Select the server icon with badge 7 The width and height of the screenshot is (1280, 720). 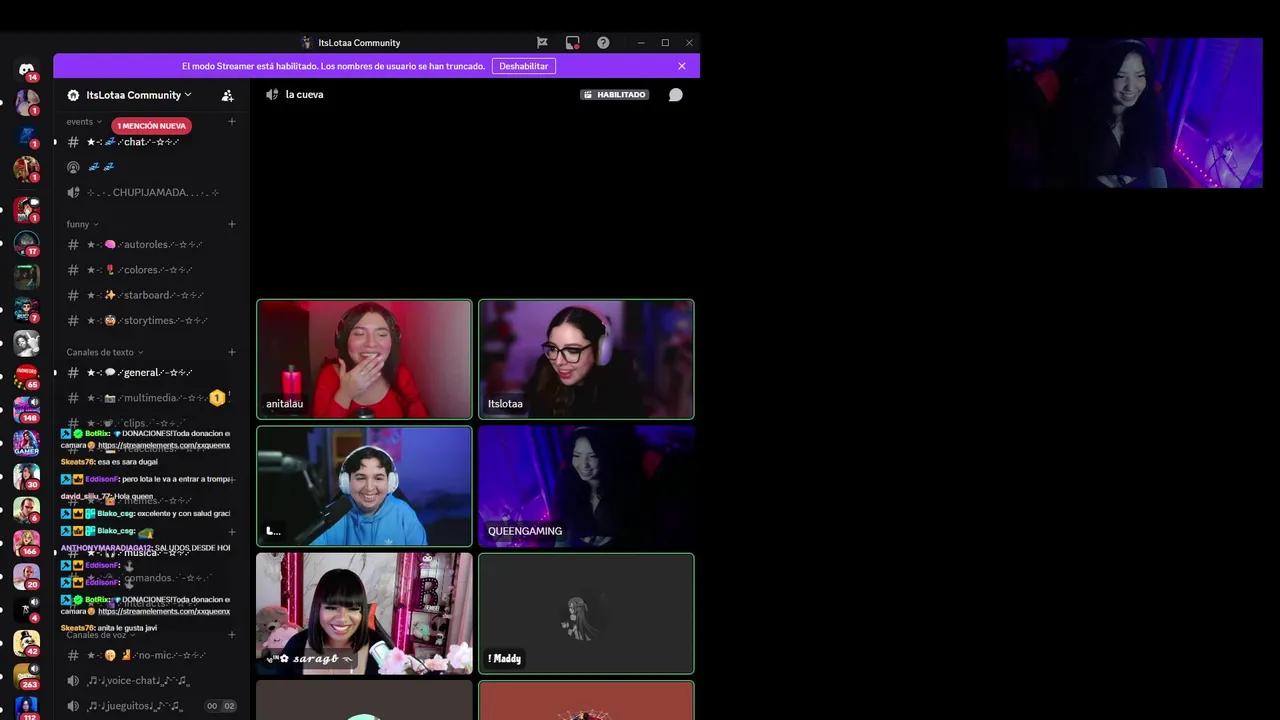tap(27, 310)
